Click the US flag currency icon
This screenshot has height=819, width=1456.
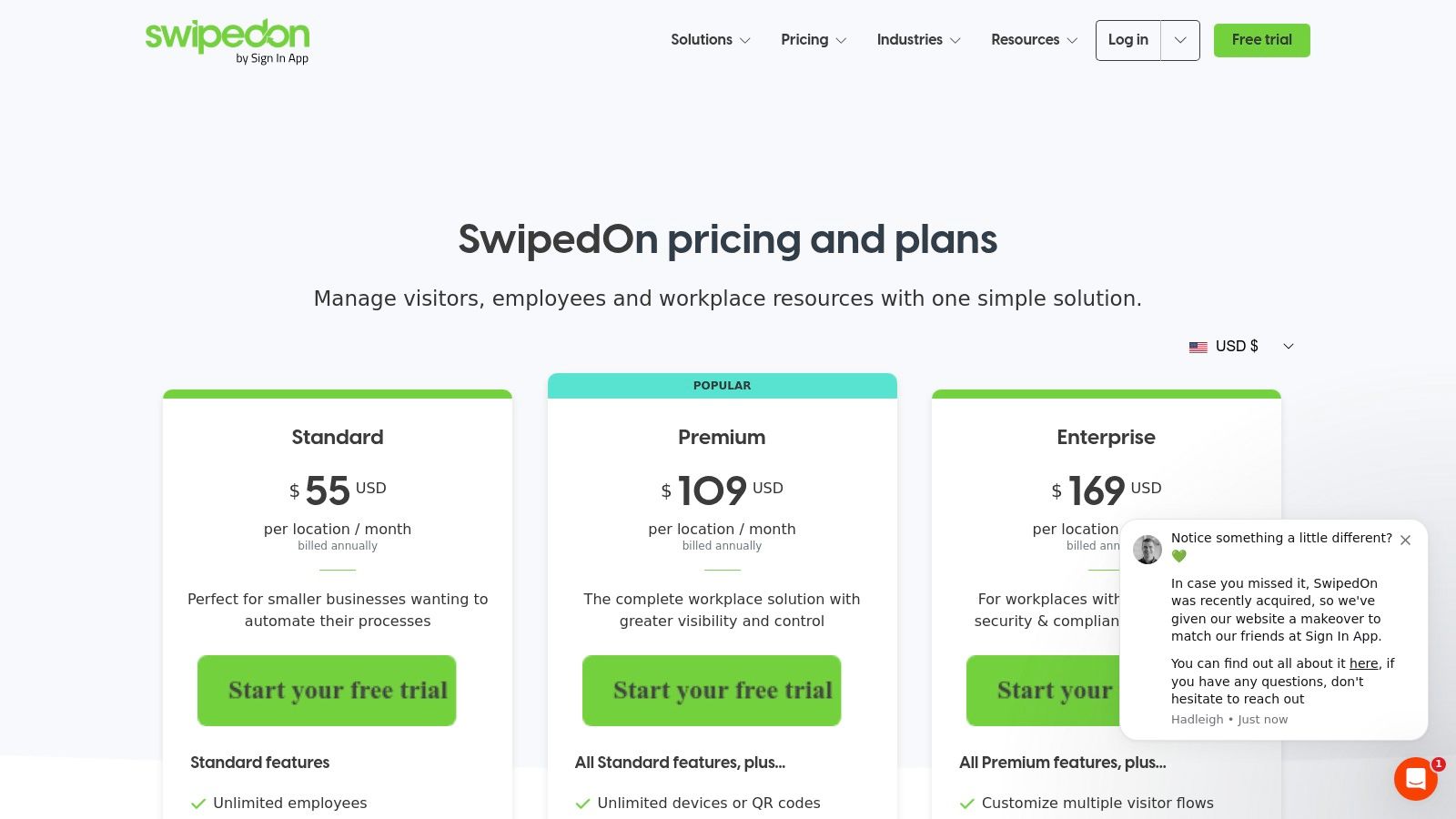1198,347
